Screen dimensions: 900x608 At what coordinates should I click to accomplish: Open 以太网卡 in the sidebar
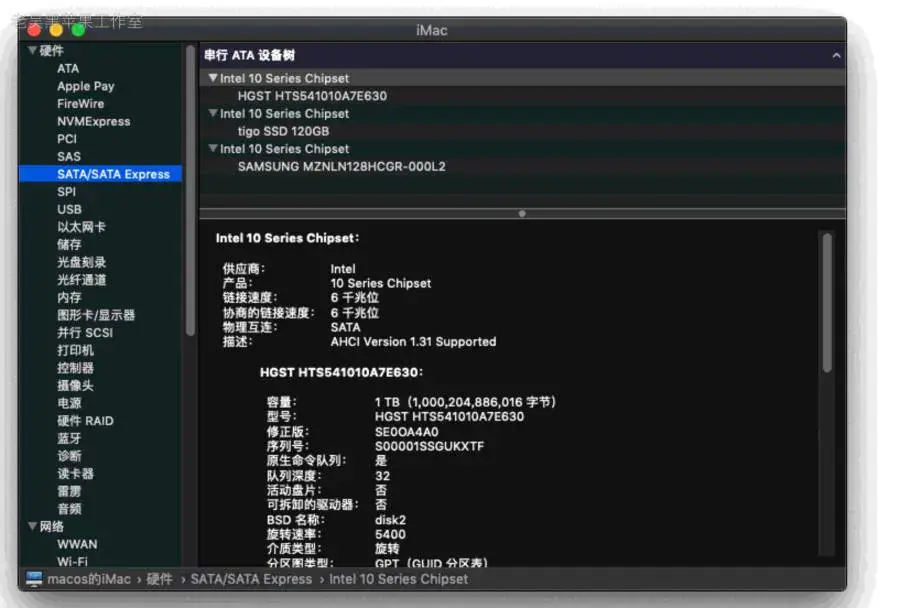81,227
